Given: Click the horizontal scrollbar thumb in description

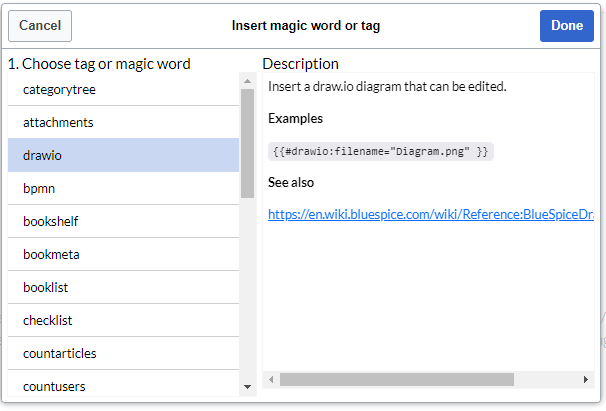Looking at the screenshot, I should [397, 379].
